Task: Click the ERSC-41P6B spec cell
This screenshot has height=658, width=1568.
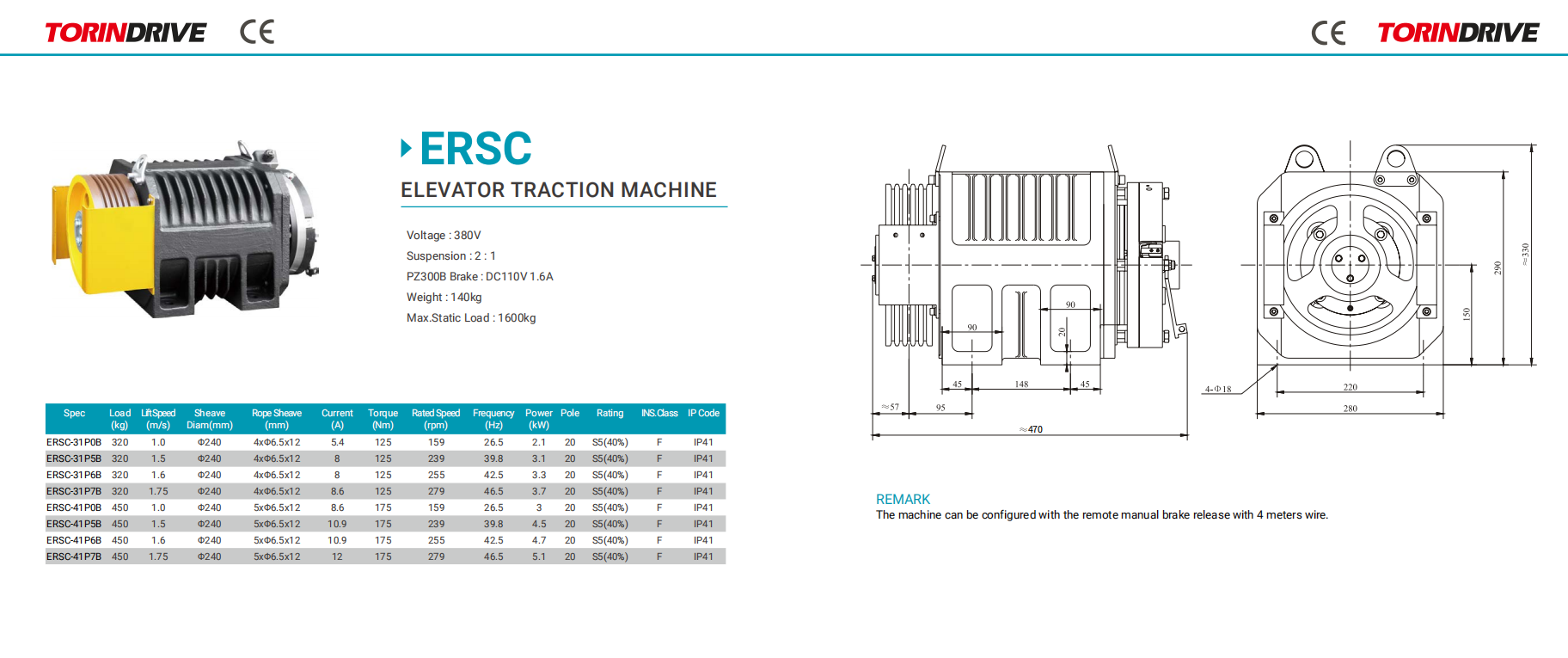Action: pyautogui.click(x=74, y=541)
